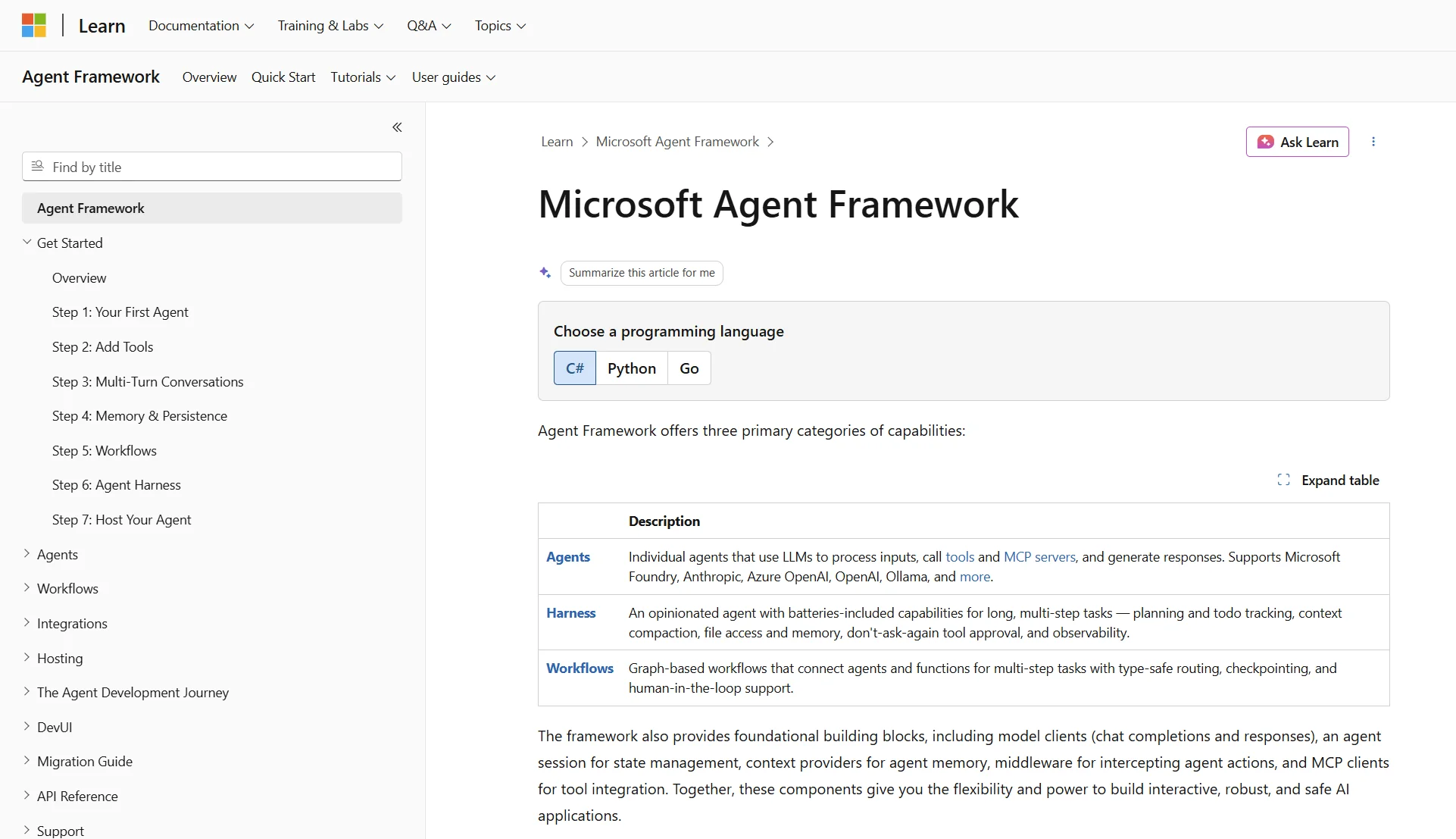Open the Tutorials dropdown

363,77
